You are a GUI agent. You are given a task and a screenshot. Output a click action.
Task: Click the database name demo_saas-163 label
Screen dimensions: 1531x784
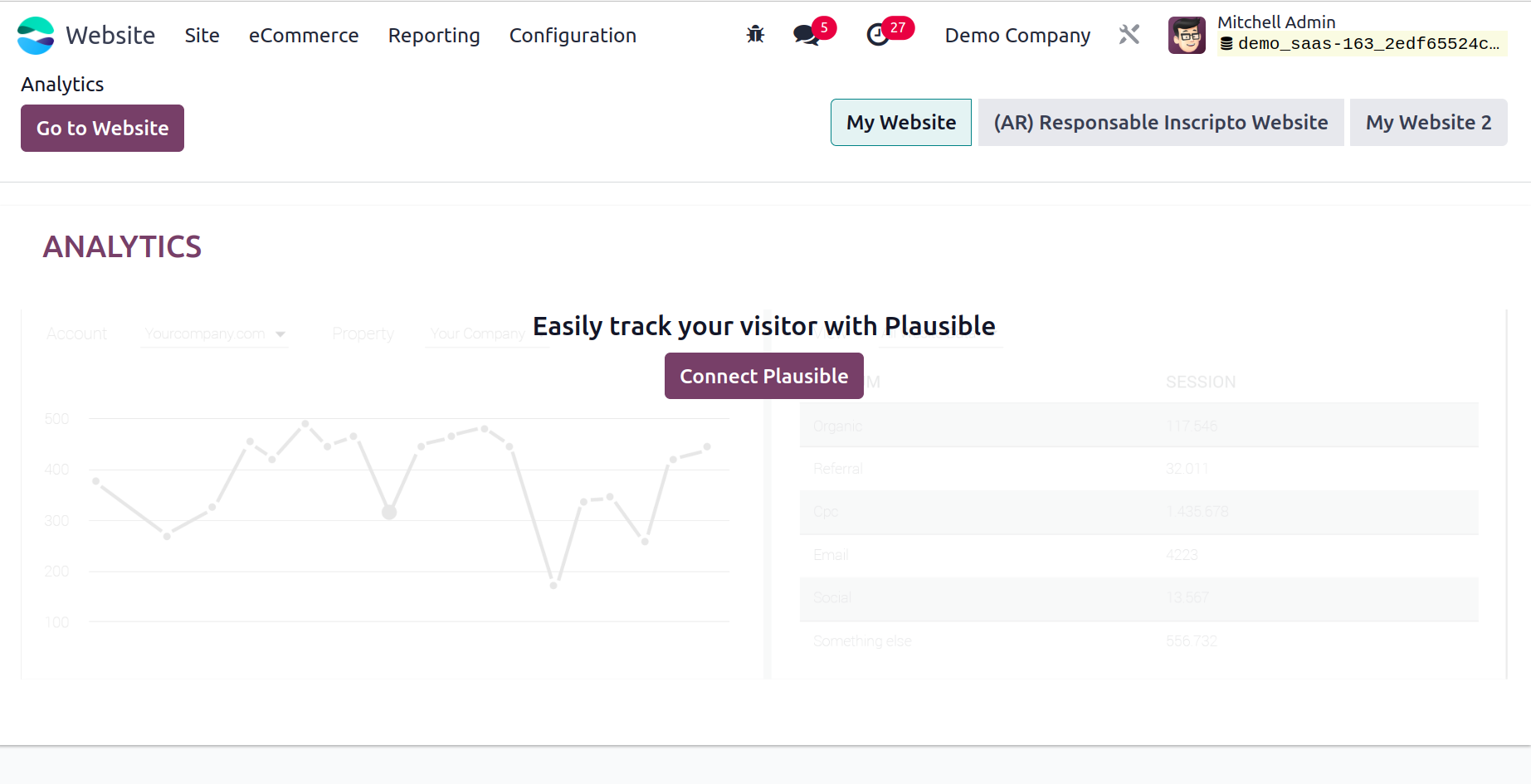click(1361, 44)
